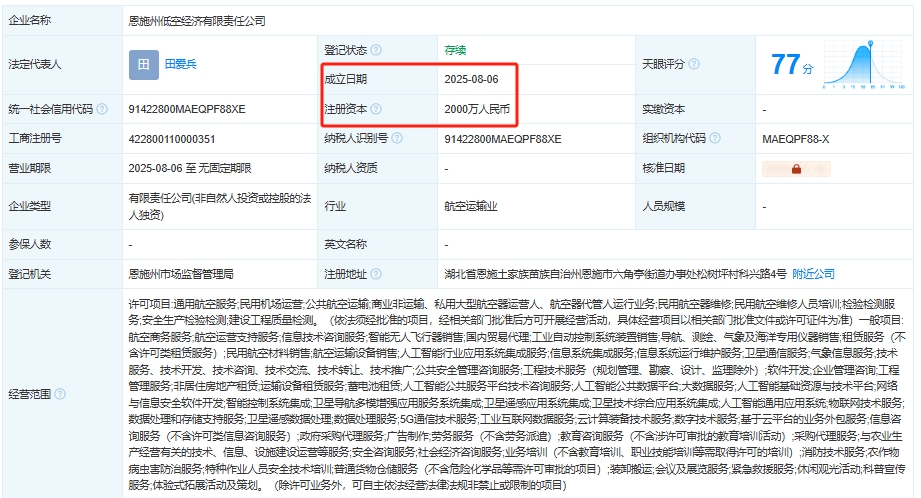Open help icon next to 注册资本
This screenshot has height=498, width=921.
[x=376, y=109]
